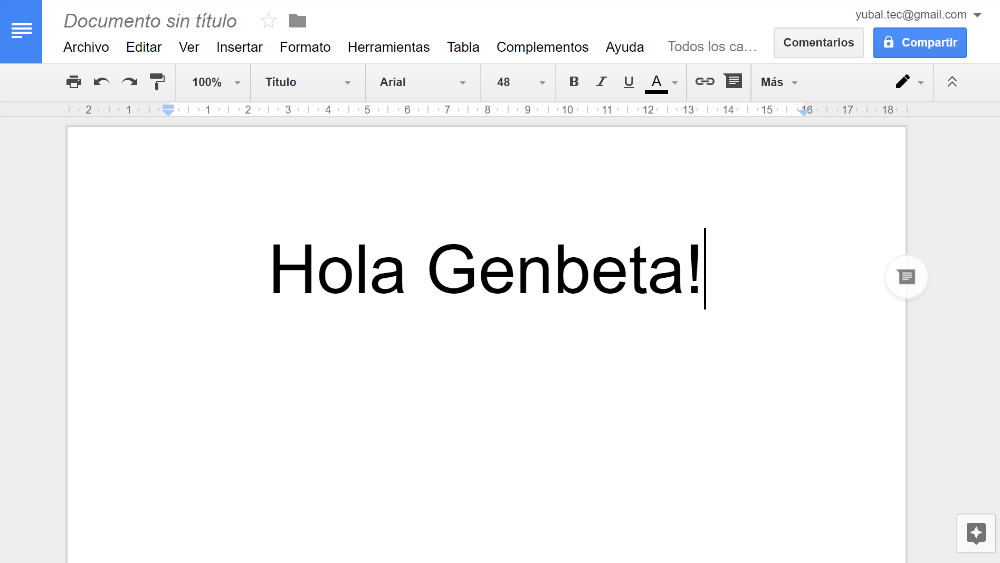Screen dimensions: 1000x563
Task: Open the Tabla menu
Action: pyautogui.click(x=463, y=47)
